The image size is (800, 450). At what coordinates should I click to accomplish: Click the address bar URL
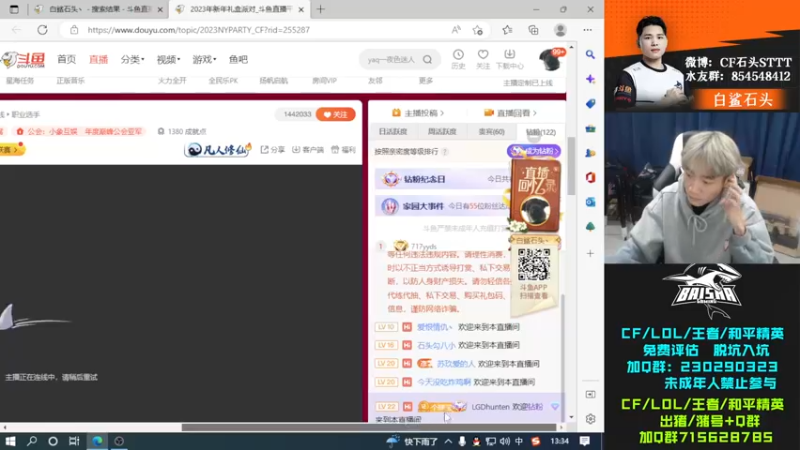tap(198, 30)
